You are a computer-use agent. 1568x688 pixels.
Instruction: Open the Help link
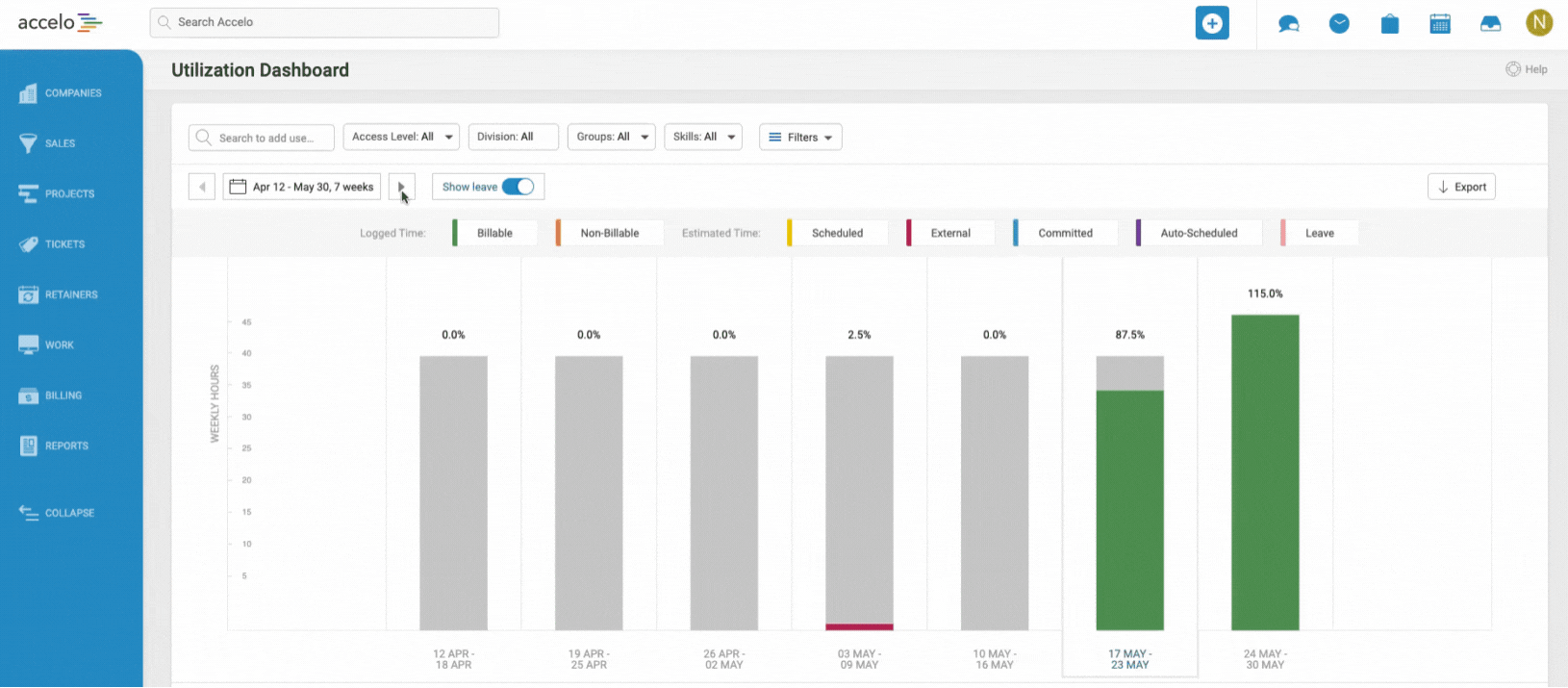point(1527,69)
